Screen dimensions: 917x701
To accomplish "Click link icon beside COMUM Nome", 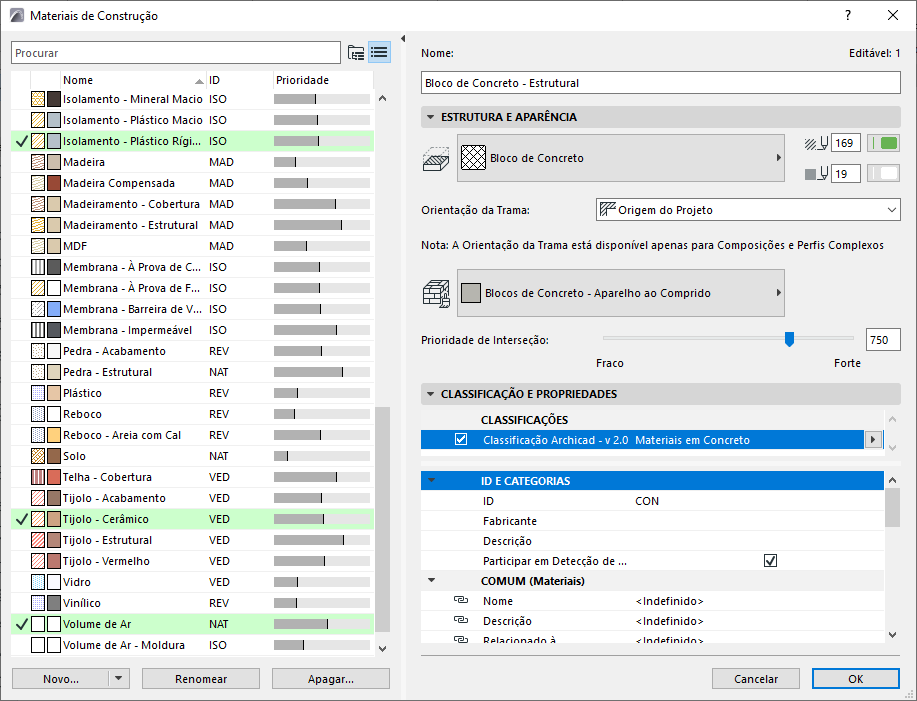I will tap(461, 600).
